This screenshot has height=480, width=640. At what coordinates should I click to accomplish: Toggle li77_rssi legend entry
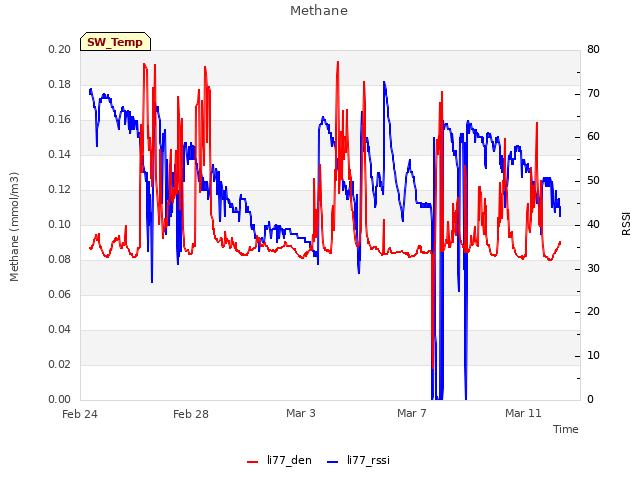pos(358,460)
